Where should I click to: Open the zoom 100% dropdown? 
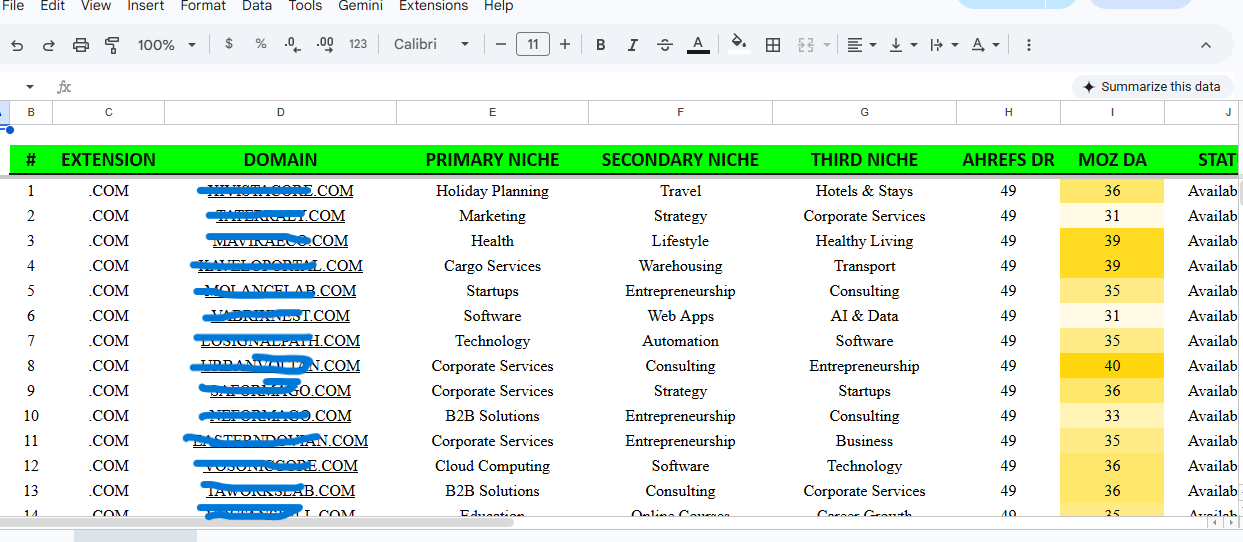click(x=166, y=45)
